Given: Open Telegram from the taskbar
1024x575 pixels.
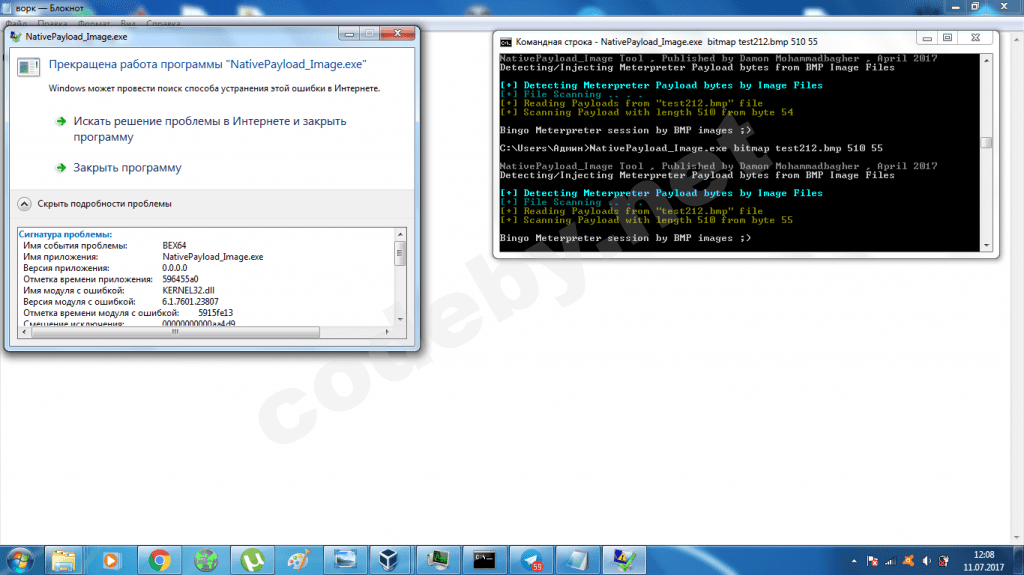Looking at the screenshot, I should pyautogui.click(x=531, y=561).
